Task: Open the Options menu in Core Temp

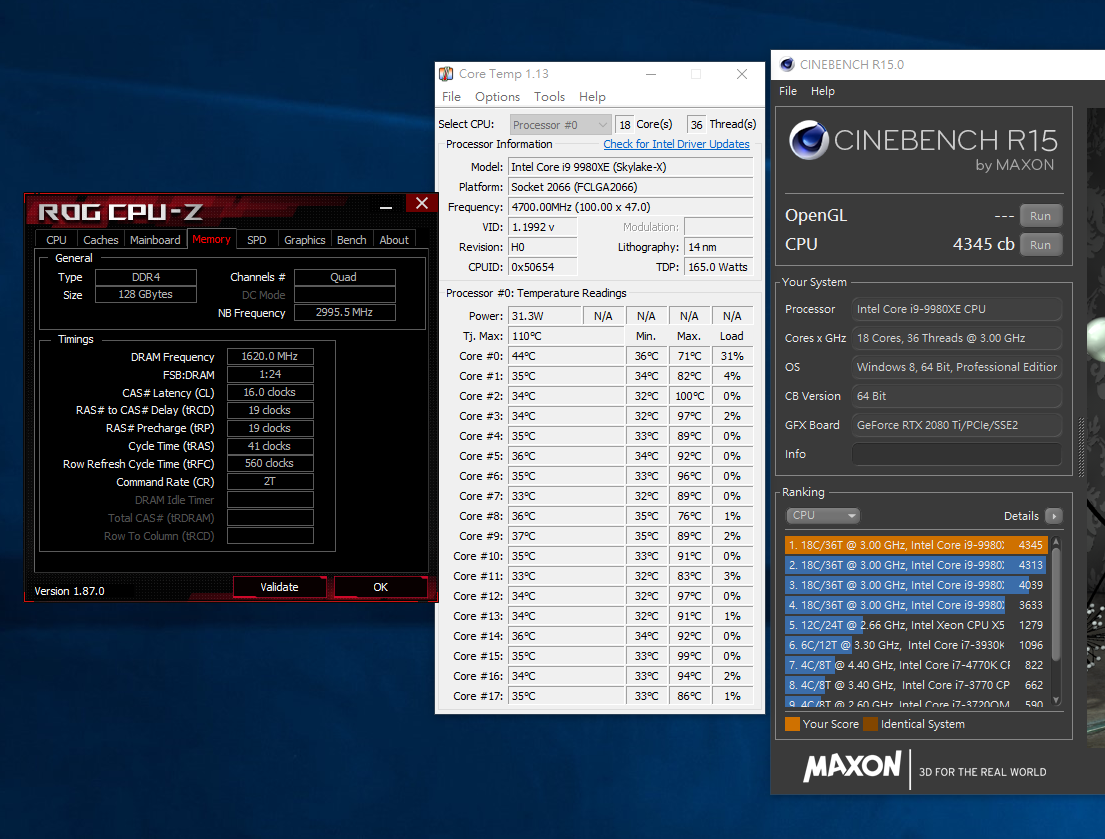Action: point(497,97)
